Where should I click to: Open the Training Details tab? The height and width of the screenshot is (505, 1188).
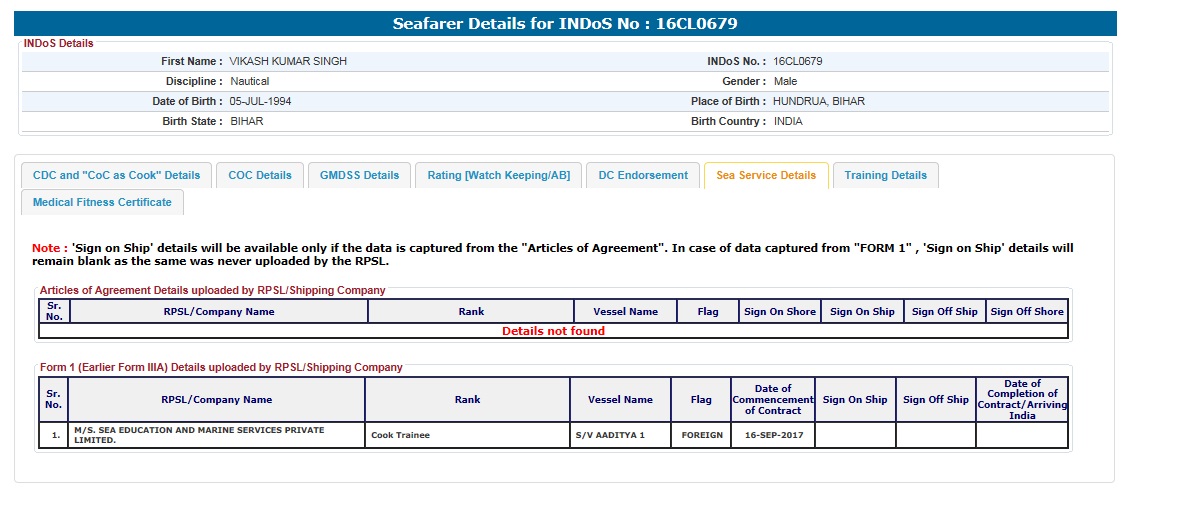click(x=885, y=175)
